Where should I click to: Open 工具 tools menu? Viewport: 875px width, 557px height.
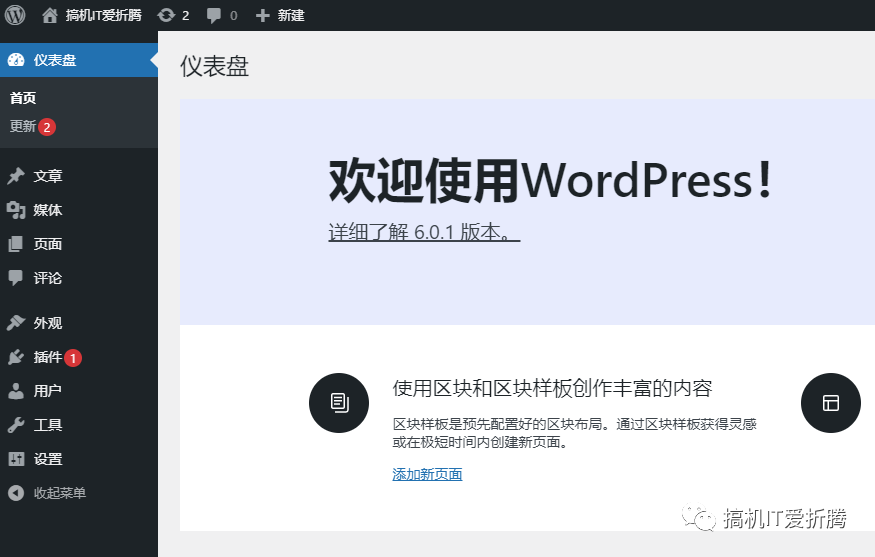pos(47,425)
